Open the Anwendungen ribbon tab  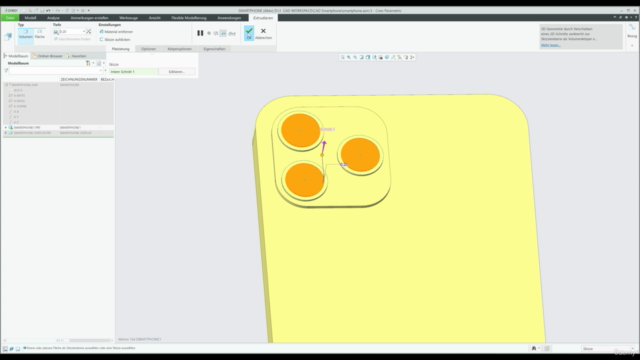(229, 18)
